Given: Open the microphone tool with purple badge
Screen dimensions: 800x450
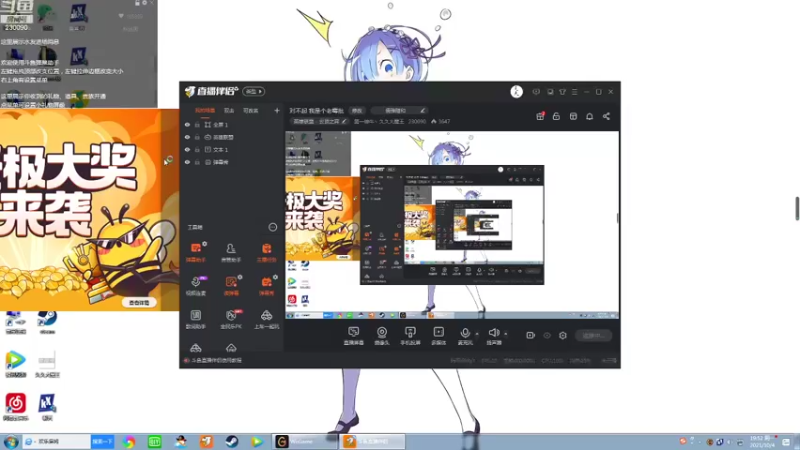Looking at the screenshot, I should [196, 285].
